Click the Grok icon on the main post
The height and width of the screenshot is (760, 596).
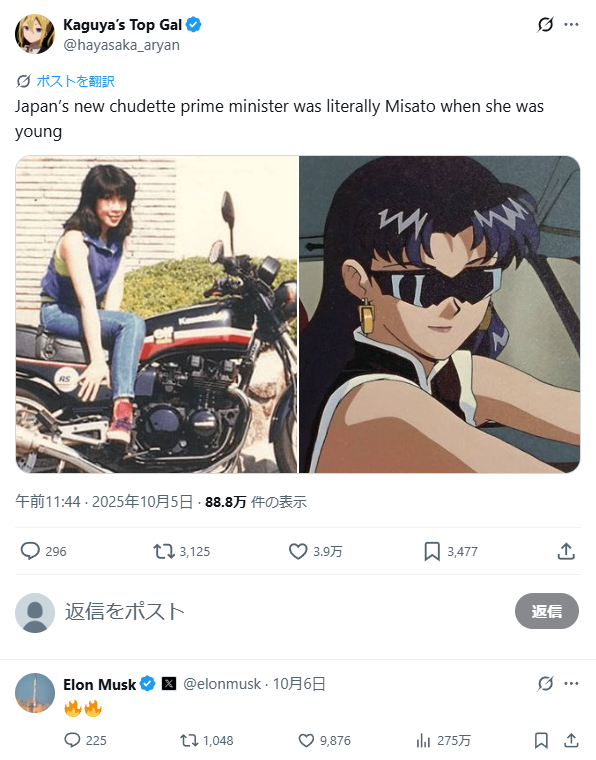point(545,24)
